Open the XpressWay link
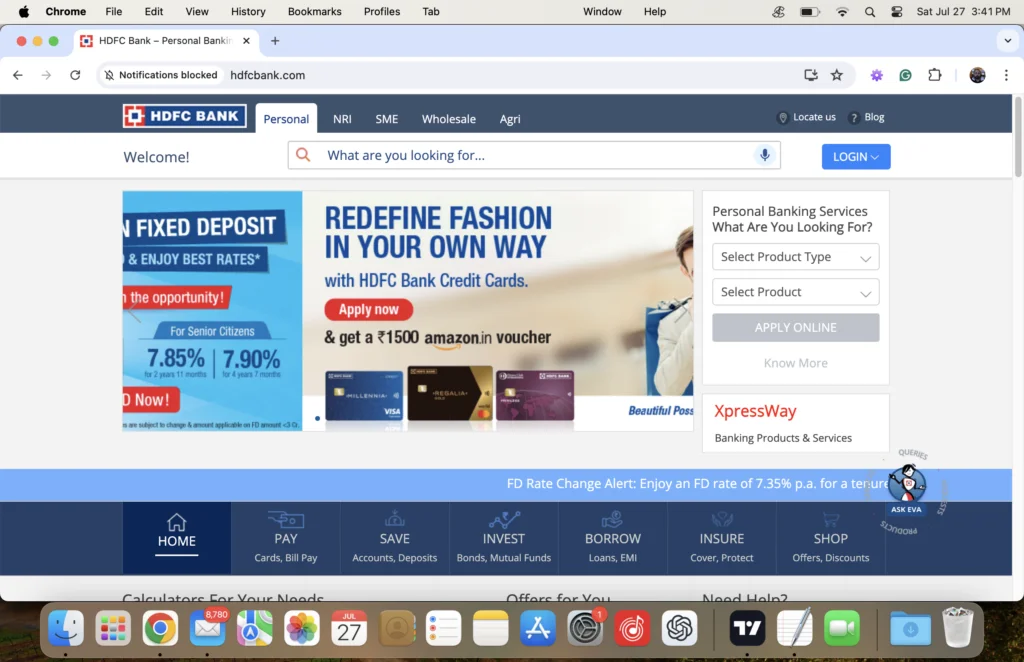This screenshot has height=662, width=1024. 755,411
